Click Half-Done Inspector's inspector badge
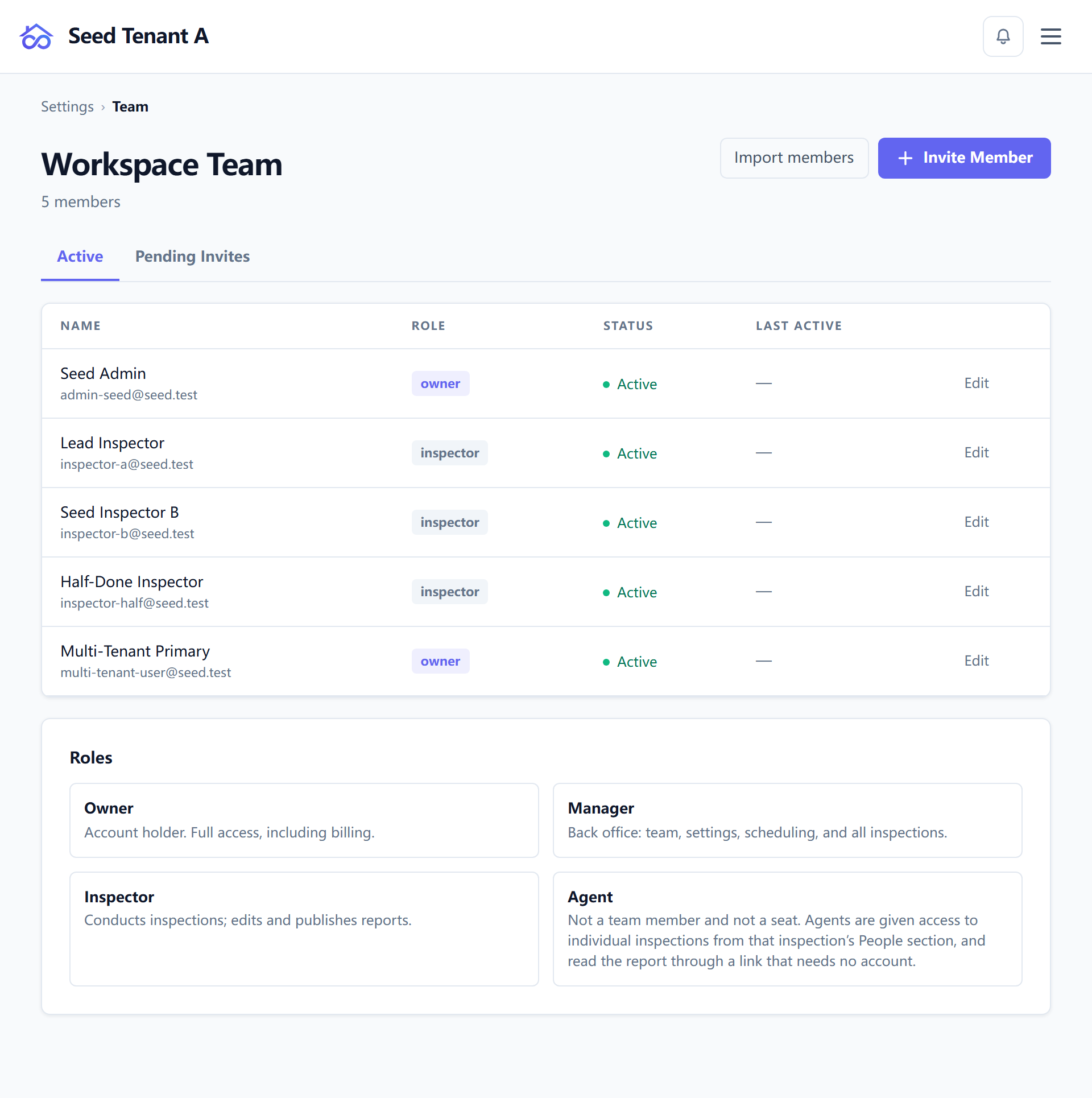 (x=449, y=592)
